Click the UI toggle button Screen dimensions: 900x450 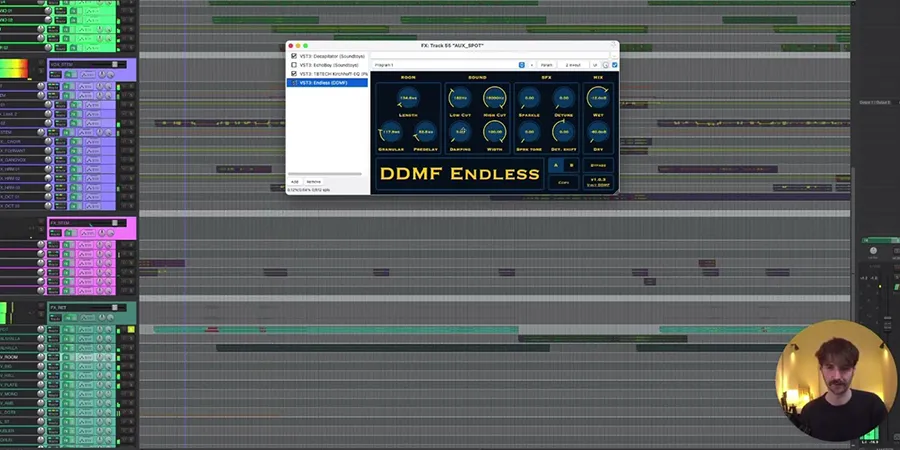[x=595, y=65]
